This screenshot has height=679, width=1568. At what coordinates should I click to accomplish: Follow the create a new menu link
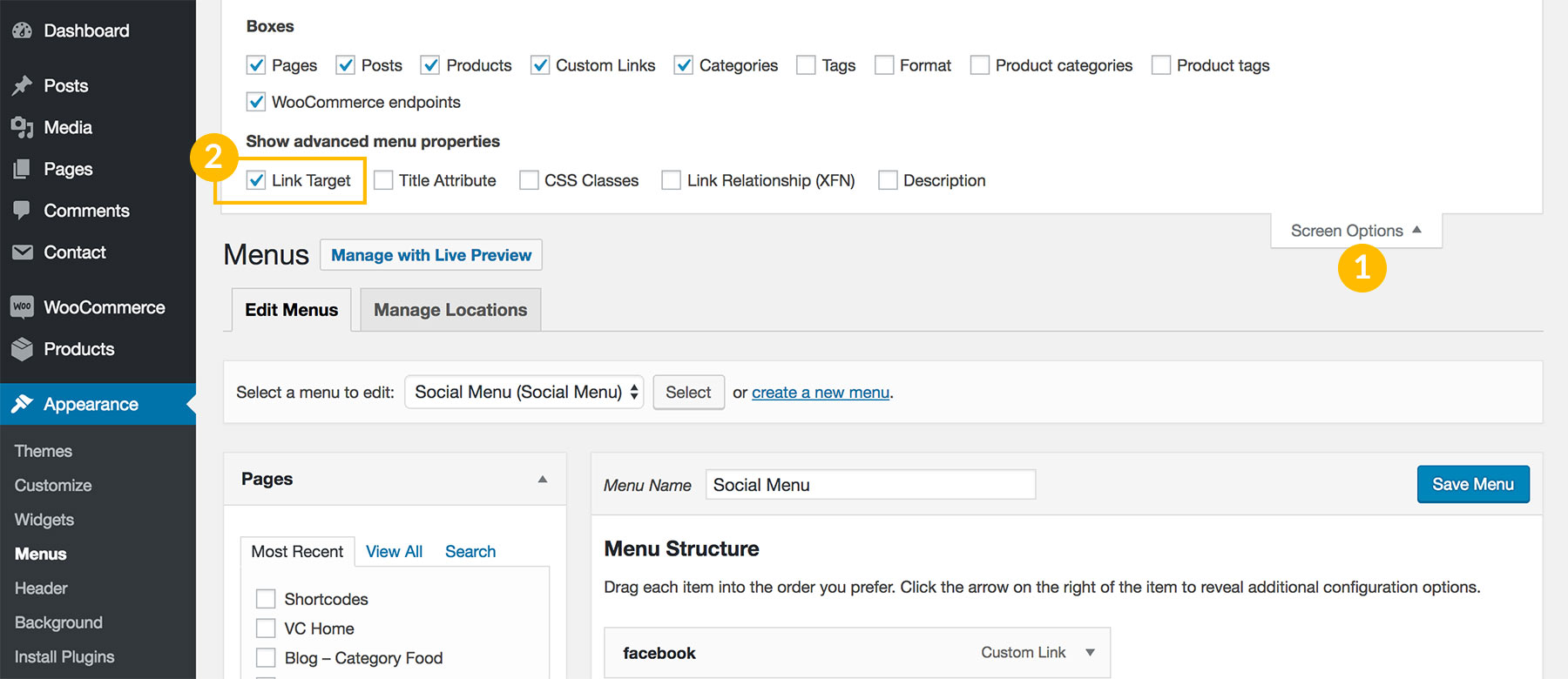coord(820,393)
